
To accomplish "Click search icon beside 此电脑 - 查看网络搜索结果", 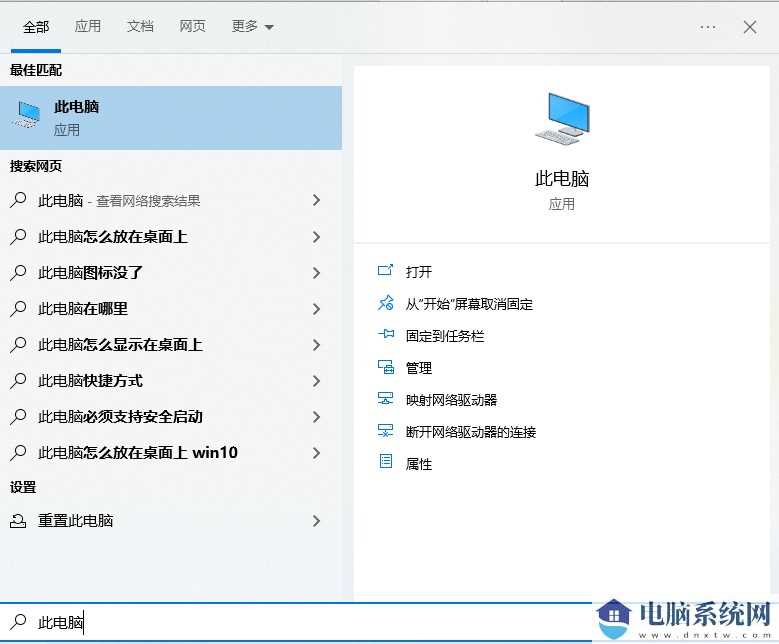I will pyautogui.click(x=18, y=200).
